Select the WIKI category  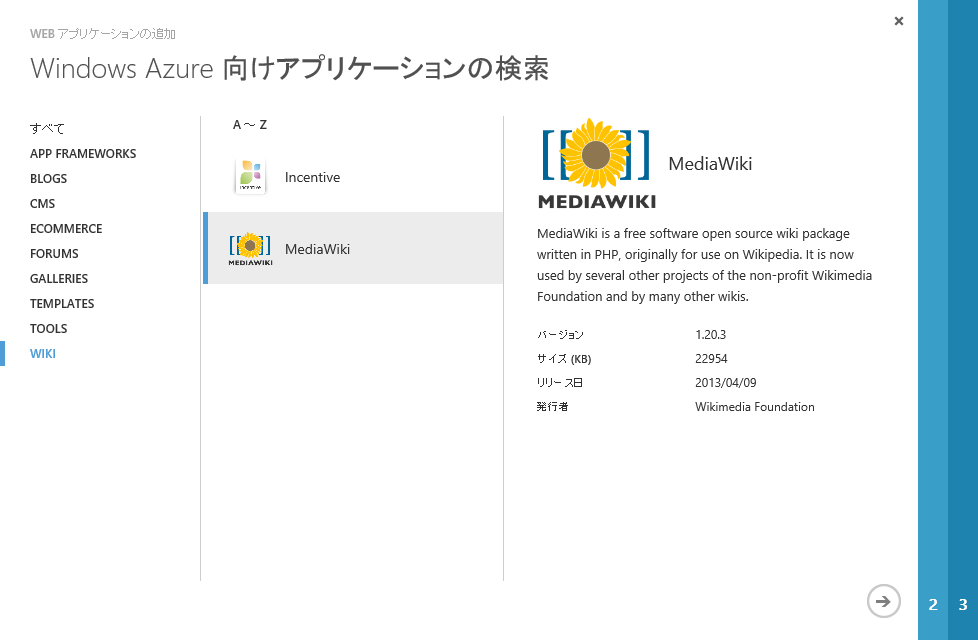[x=43, y=353]
